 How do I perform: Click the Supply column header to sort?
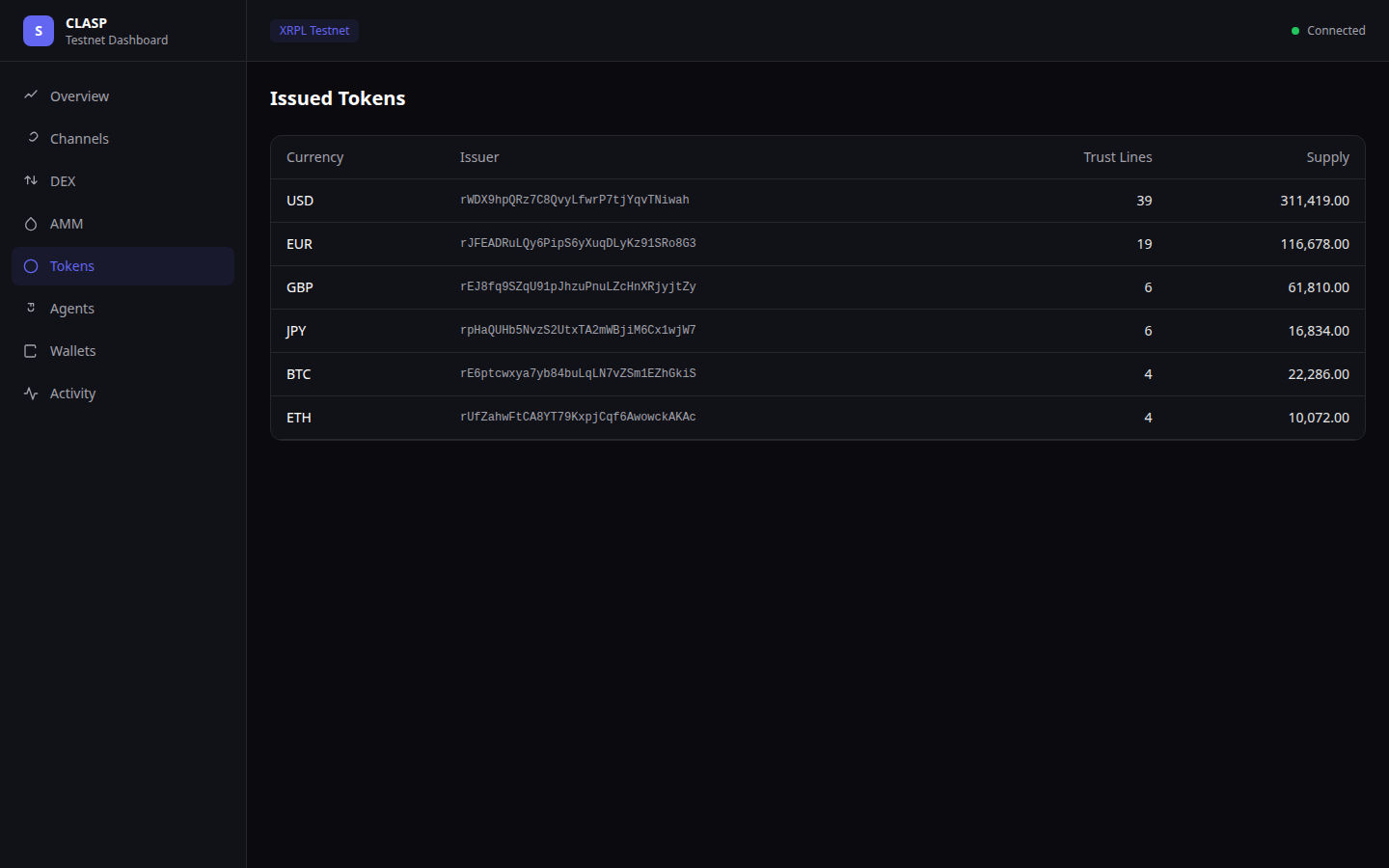point(1328,156)
